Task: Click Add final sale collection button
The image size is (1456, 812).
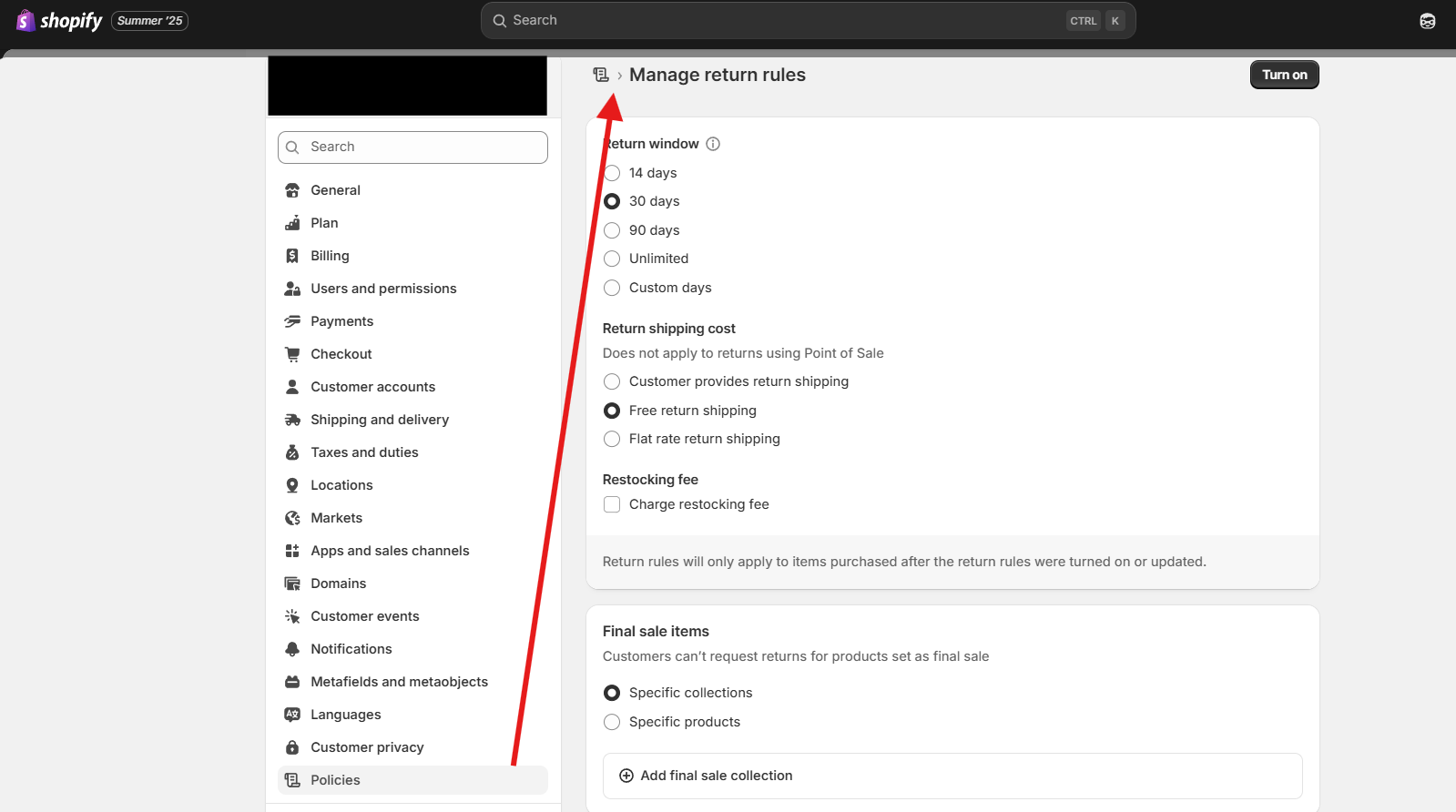Action: click(x=952, y=776)
